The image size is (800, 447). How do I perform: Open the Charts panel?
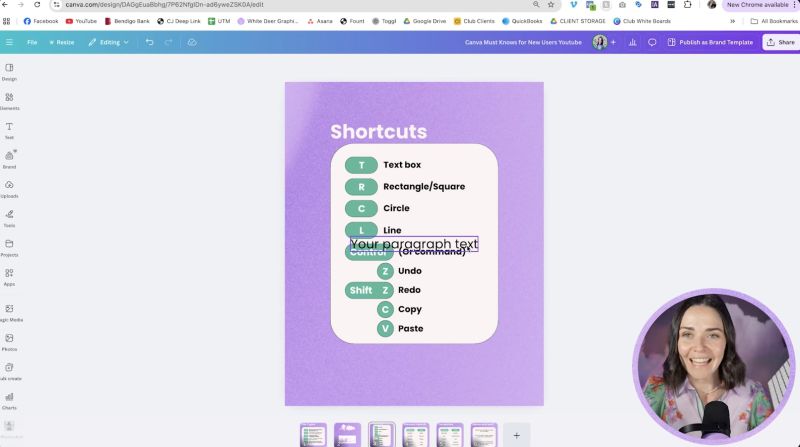point(9,401)
